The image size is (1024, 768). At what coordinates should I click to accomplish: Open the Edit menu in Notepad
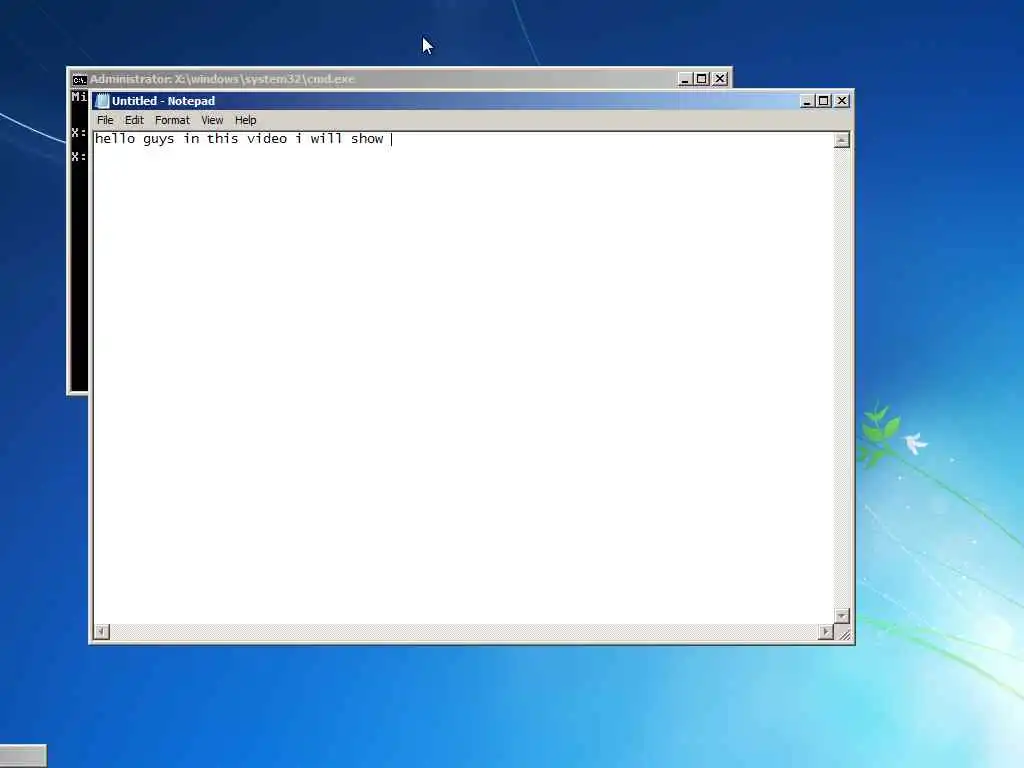(x=134, y=120)
